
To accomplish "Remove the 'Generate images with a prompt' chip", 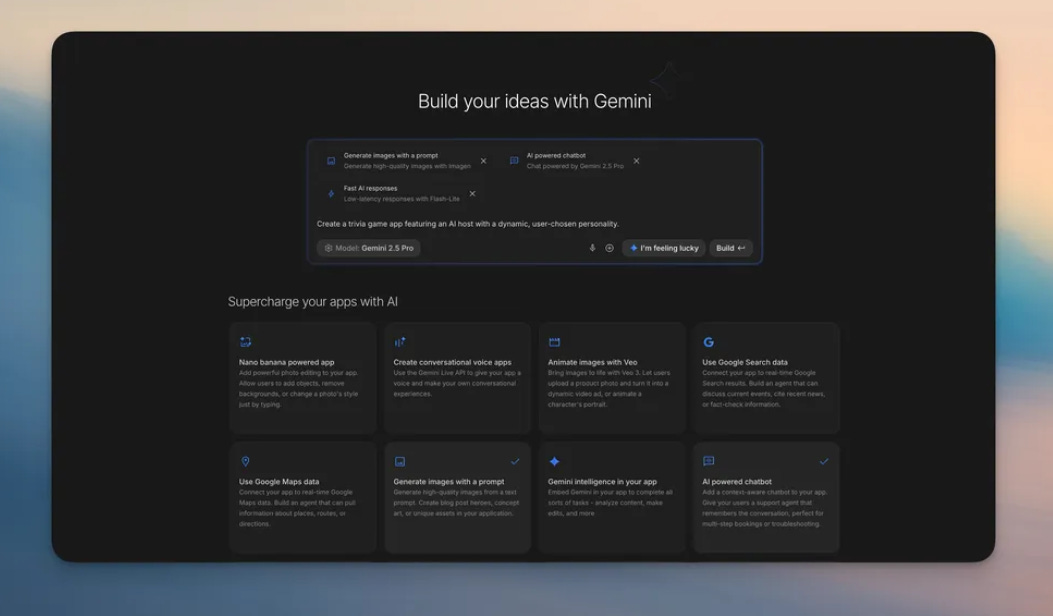I will [484, 161].
